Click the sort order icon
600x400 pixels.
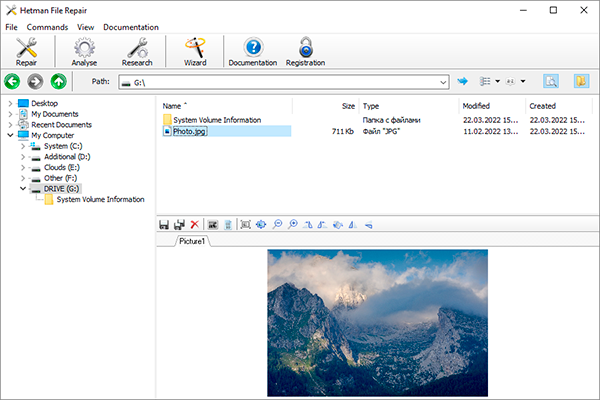click(510, 81)
